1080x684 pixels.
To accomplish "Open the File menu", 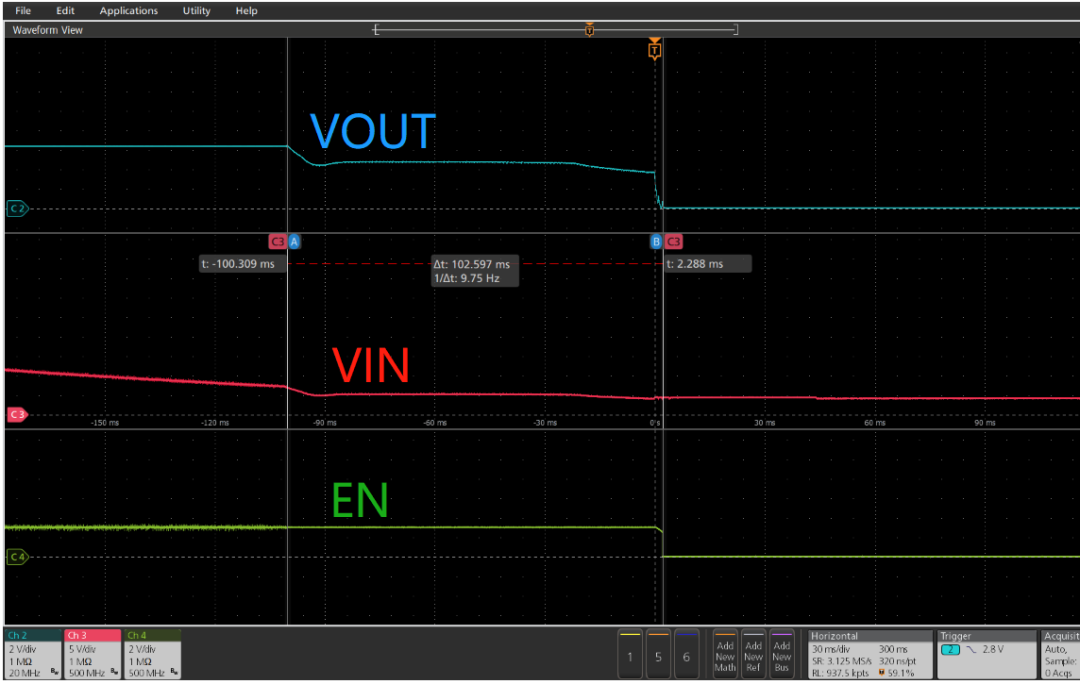I will point(23,11).
